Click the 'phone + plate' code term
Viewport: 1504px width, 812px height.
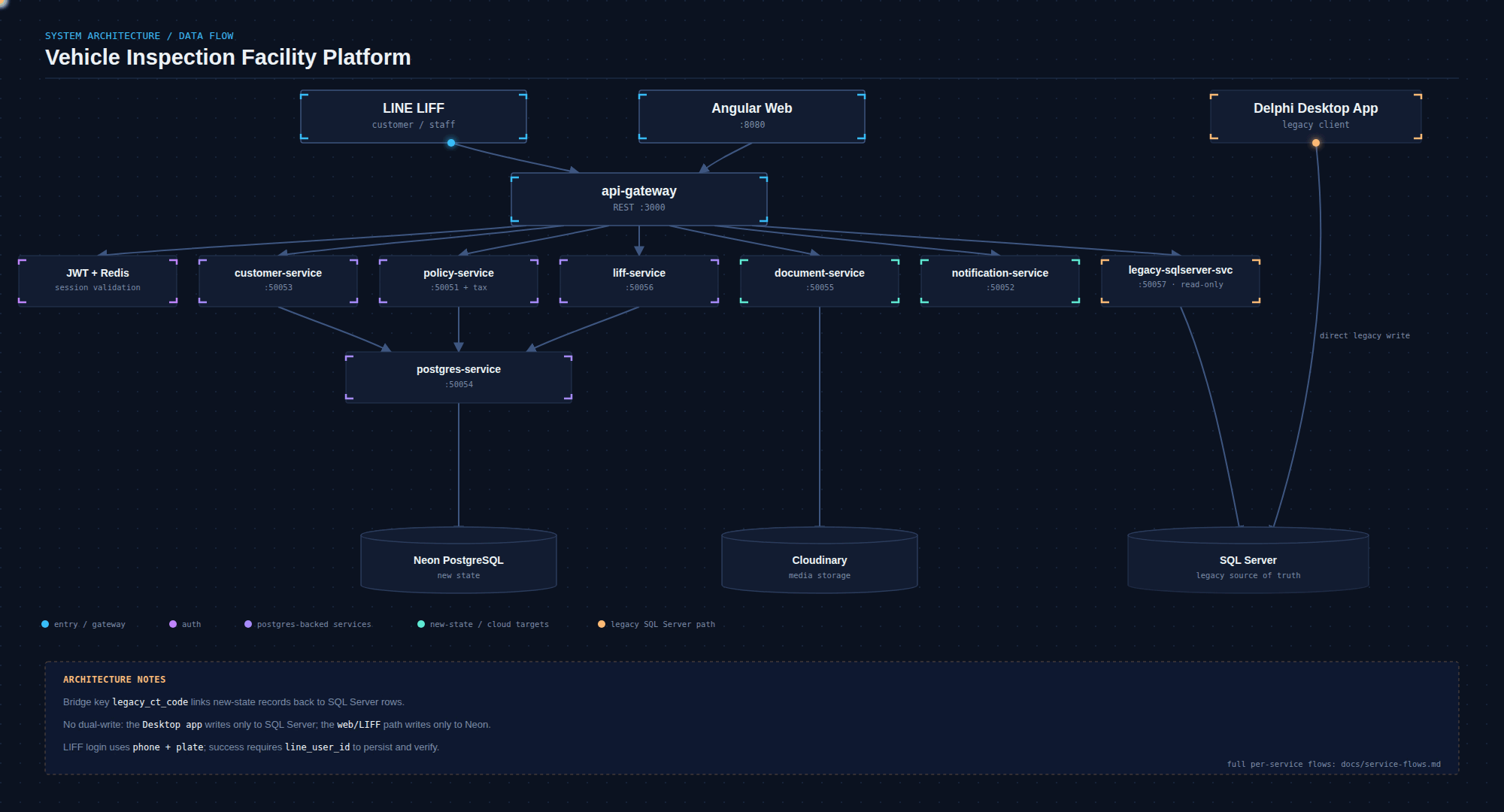[x=168, y=747]
